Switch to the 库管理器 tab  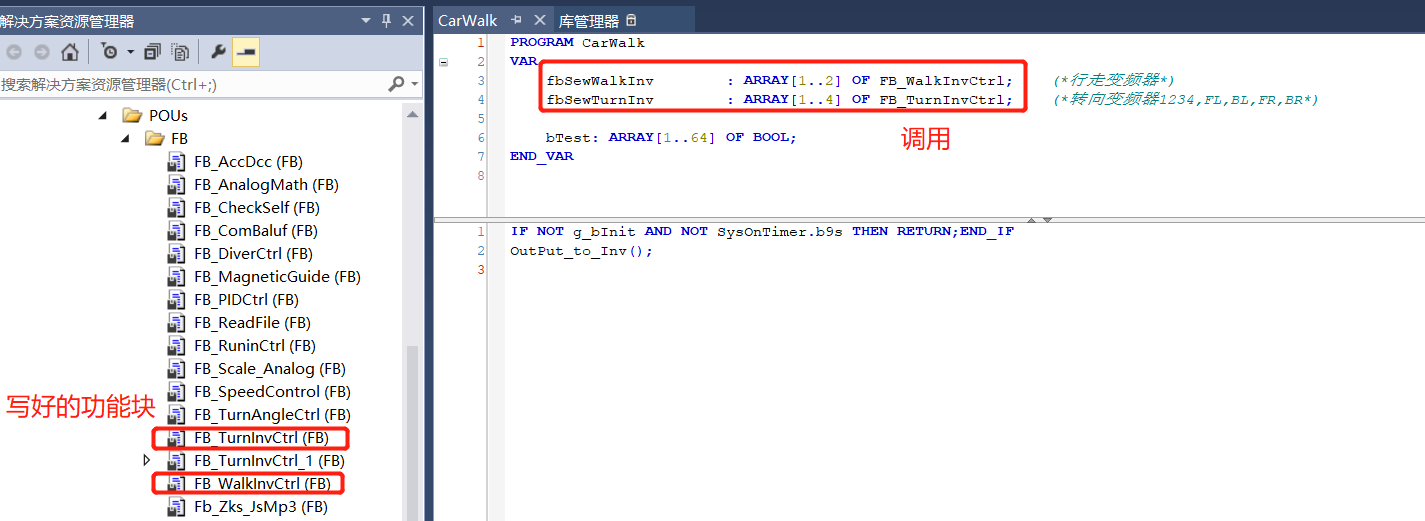(589, 21)
